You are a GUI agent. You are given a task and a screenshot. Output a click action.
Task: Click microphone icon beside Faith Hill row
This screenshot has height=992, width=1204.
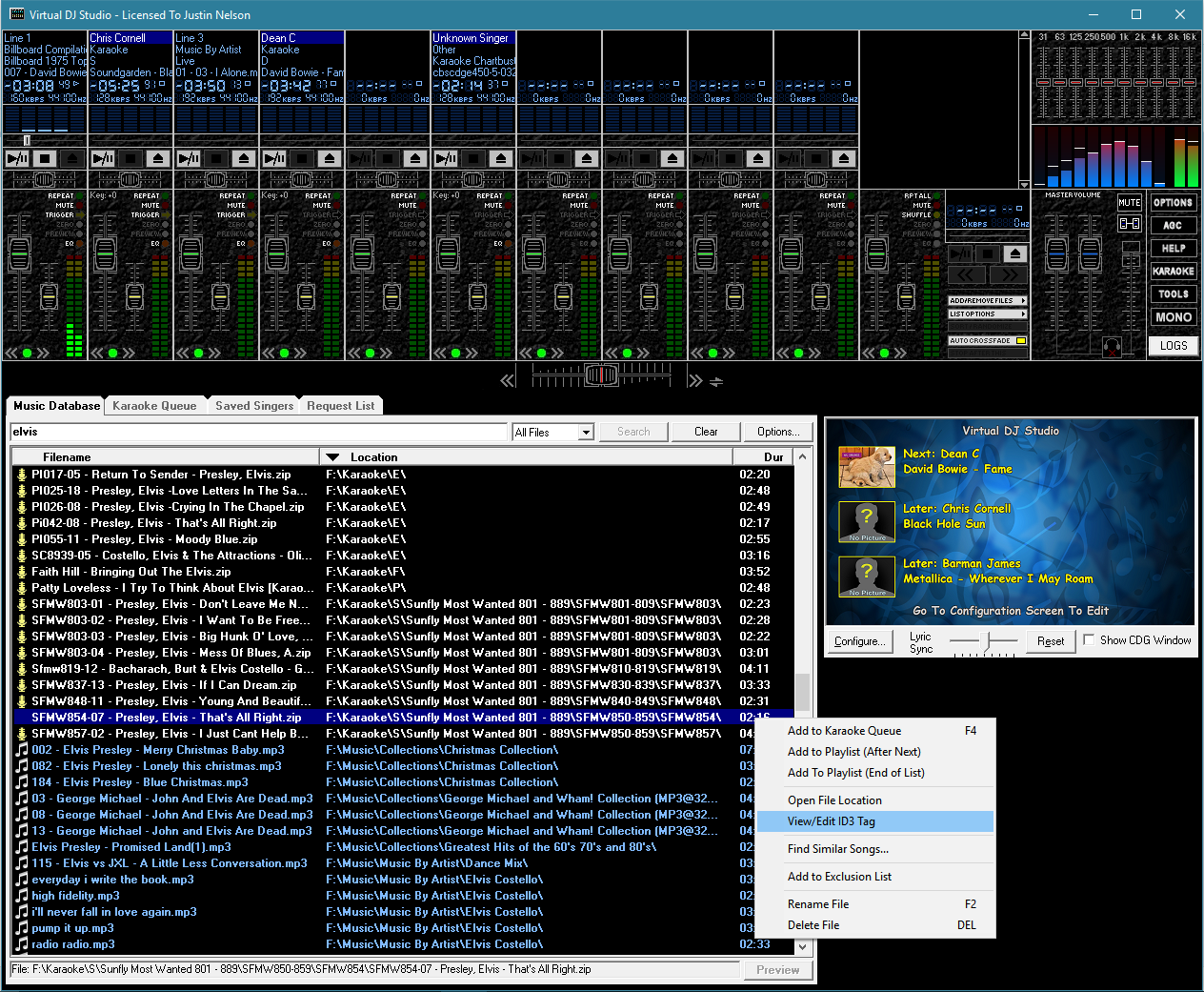tap(22, 572)
